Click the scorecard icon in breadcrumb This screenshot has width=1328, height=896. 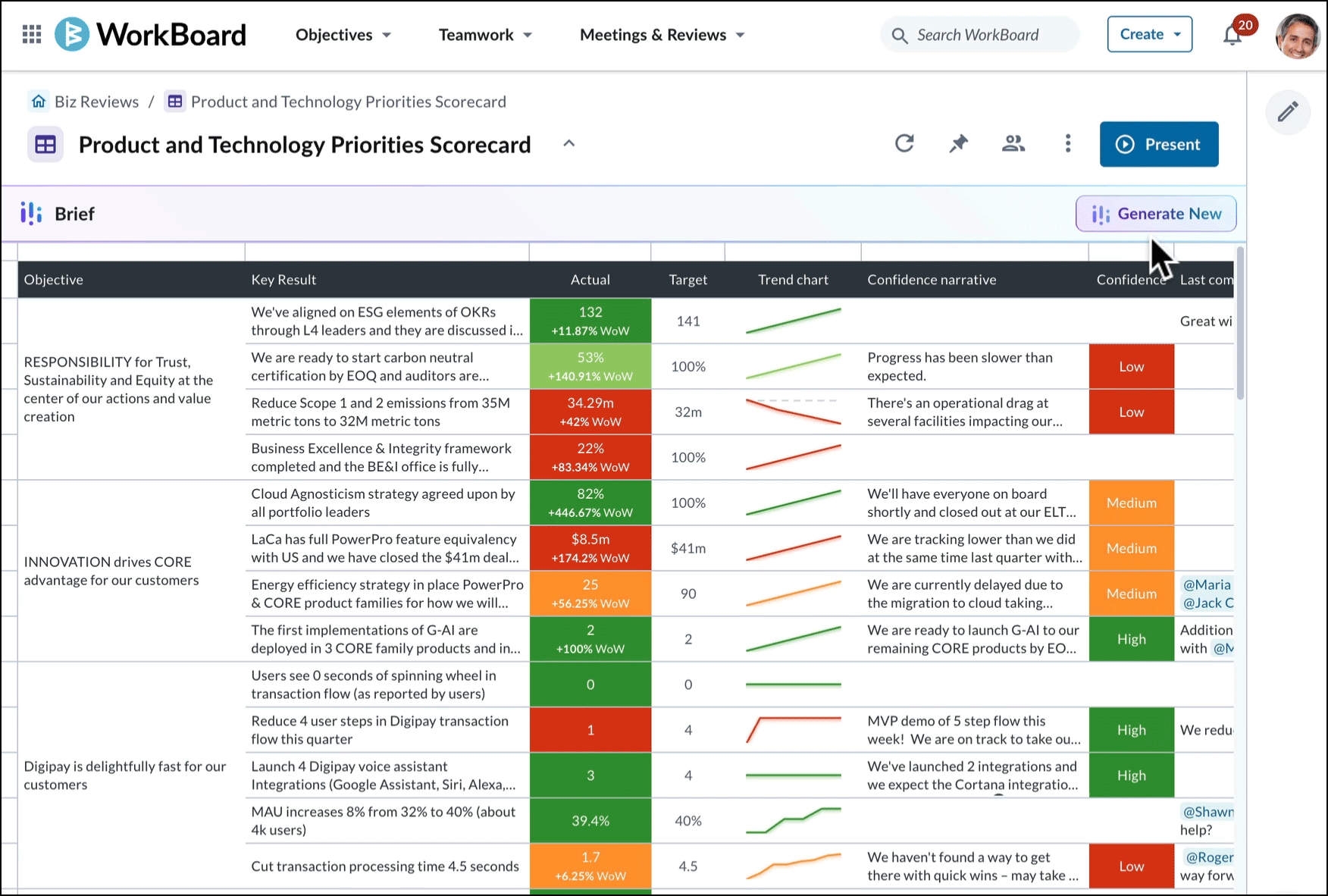tap(175, 102)
